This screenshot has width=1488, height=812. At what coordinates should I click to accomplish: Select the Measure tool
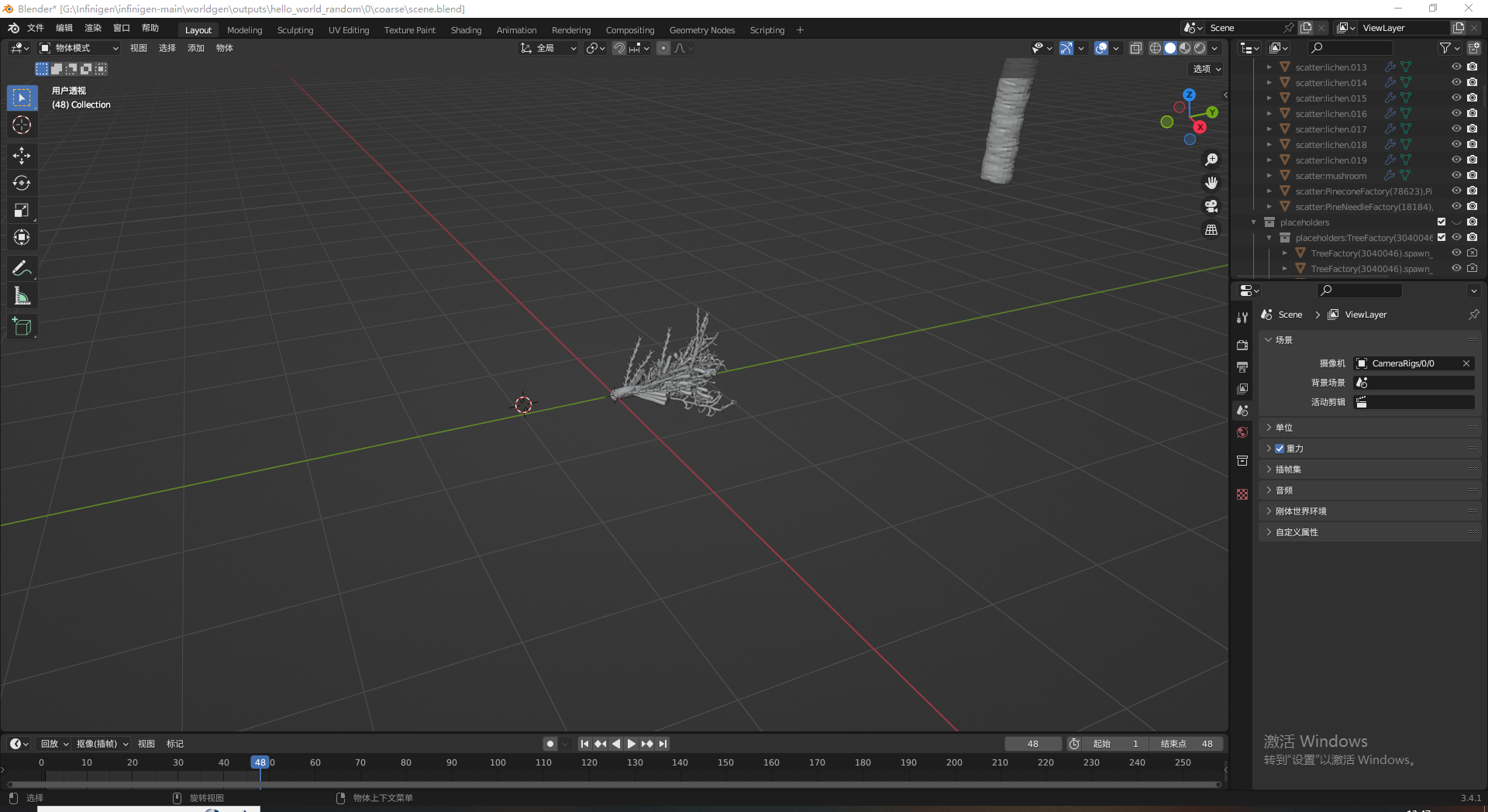point(22,295)
